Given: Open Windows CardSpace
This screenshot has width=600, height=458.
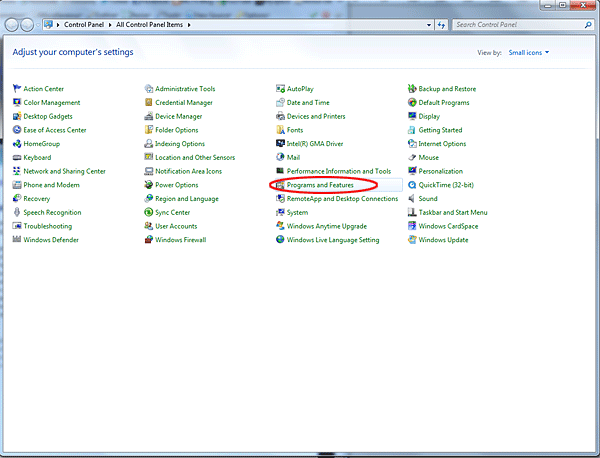Looking at the screenshot, I should click(448, 226).
